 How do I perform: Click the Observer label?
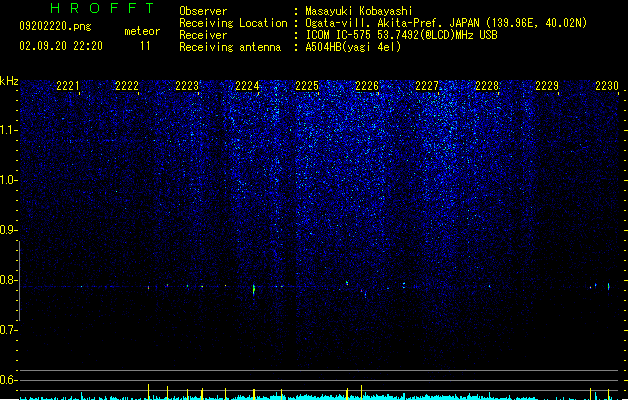[x=203, y=11]
